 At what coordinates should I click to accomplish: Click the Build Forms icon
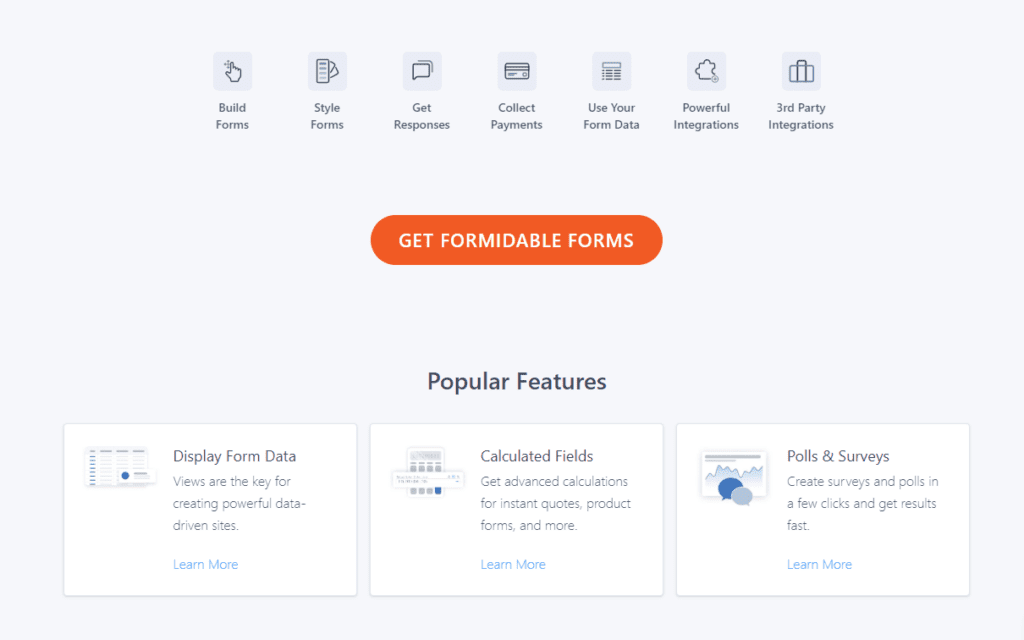[232, 70]
